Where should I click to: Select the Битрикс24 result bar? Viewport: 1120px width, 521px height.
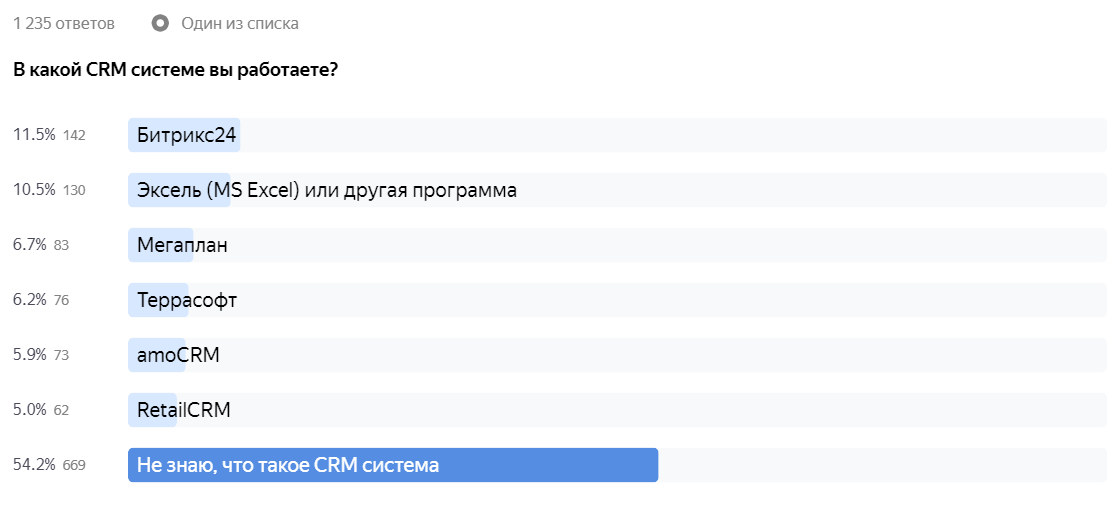tap(617, 135)
